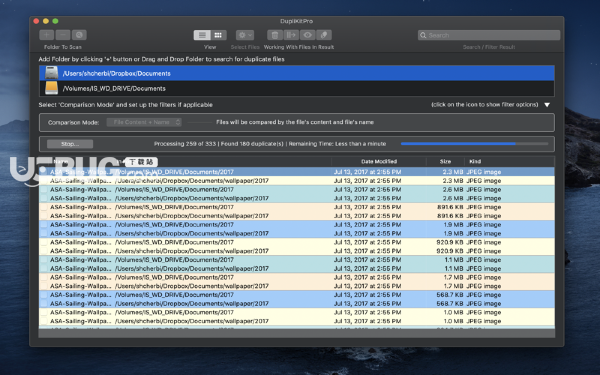Click the /Volumes path in the 2.3 MB row
The image size is (600, 375).
174,172
